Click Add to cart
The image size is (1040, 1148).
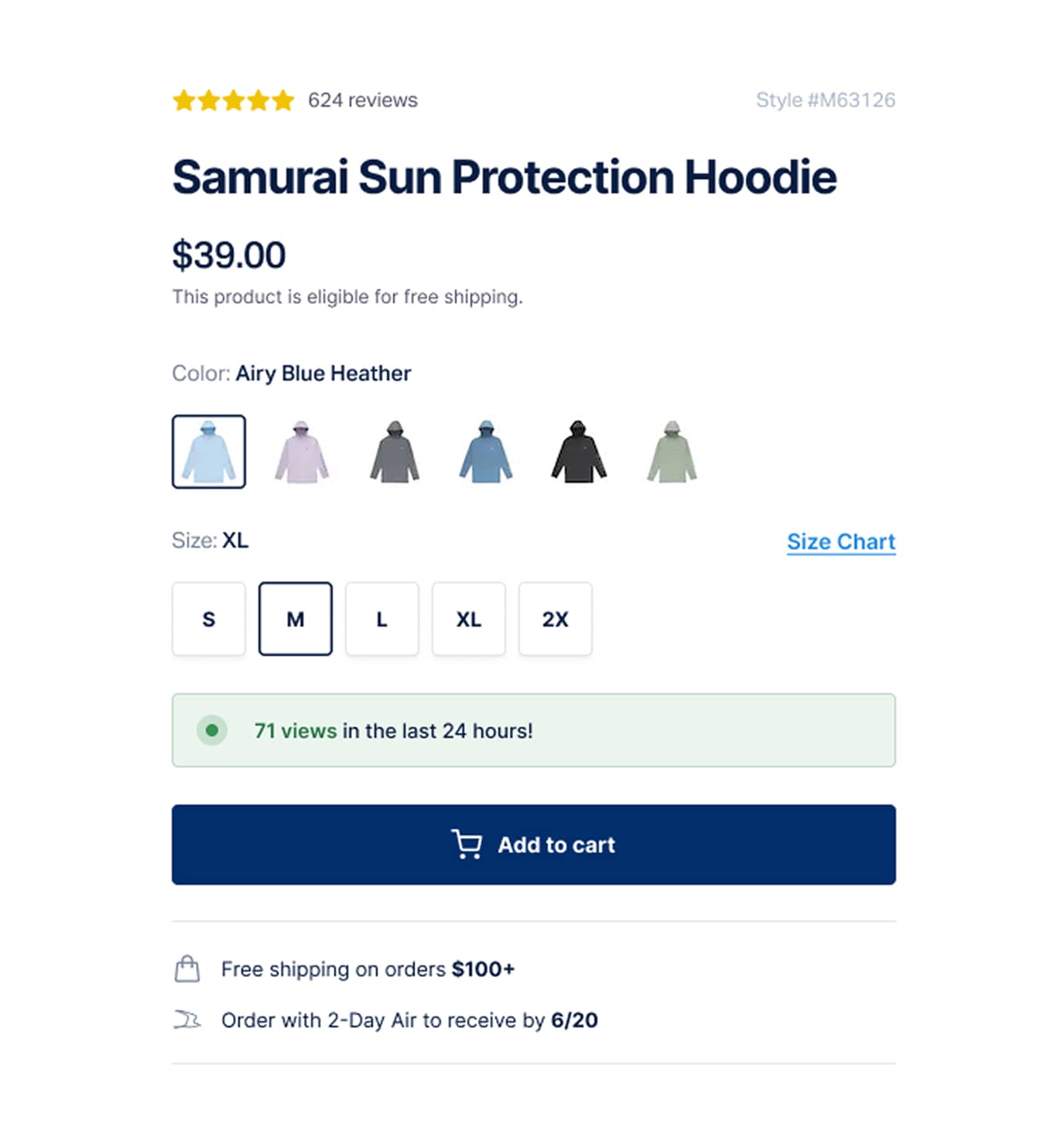click(532, 845)
